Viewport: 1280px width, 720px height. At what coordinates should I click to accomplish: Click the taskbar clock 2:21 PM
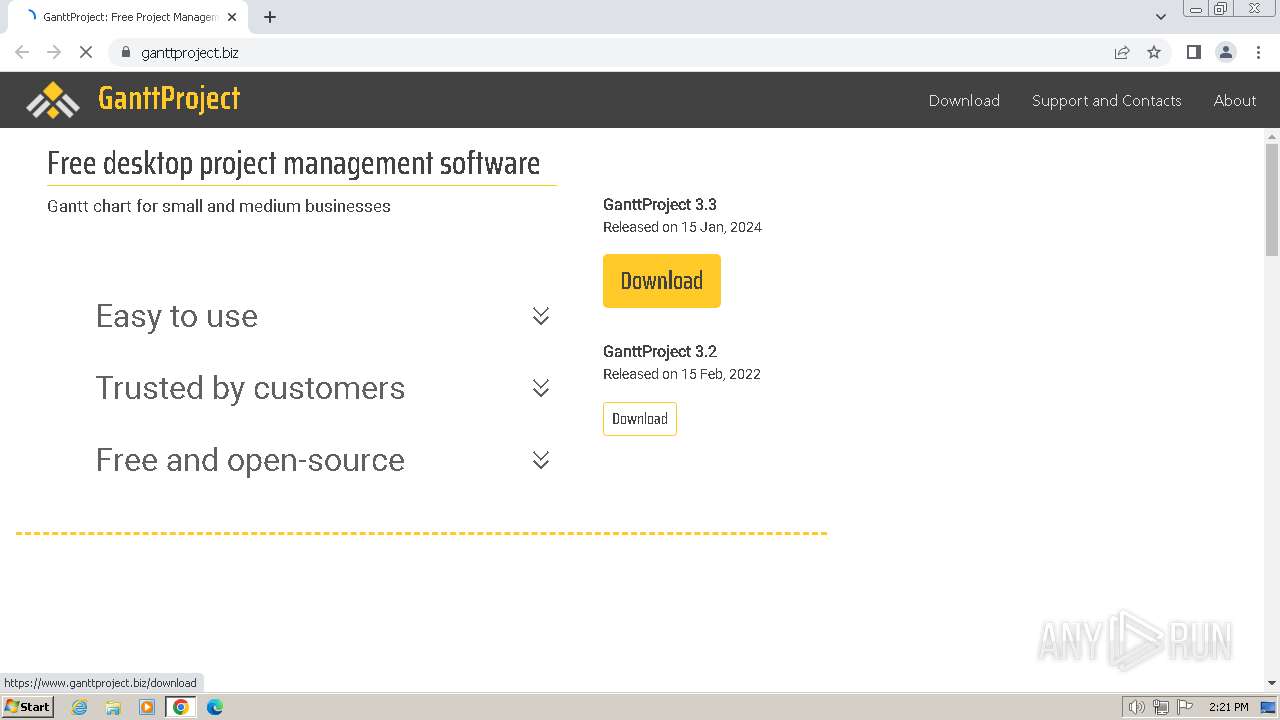(x=1229, y=707)
